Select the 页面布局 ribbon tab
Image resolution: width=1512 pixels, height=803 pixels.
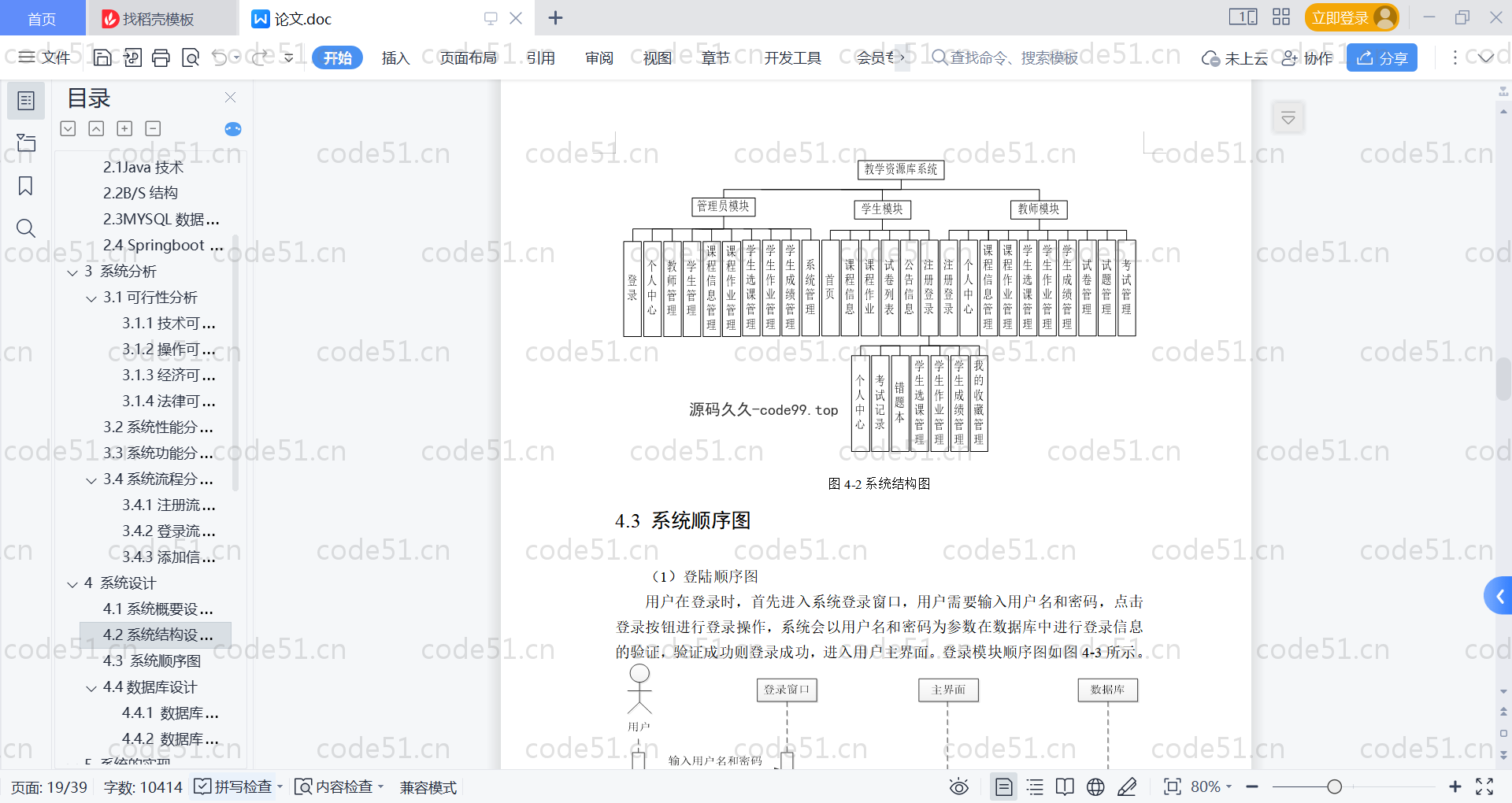tap(468, 57)
